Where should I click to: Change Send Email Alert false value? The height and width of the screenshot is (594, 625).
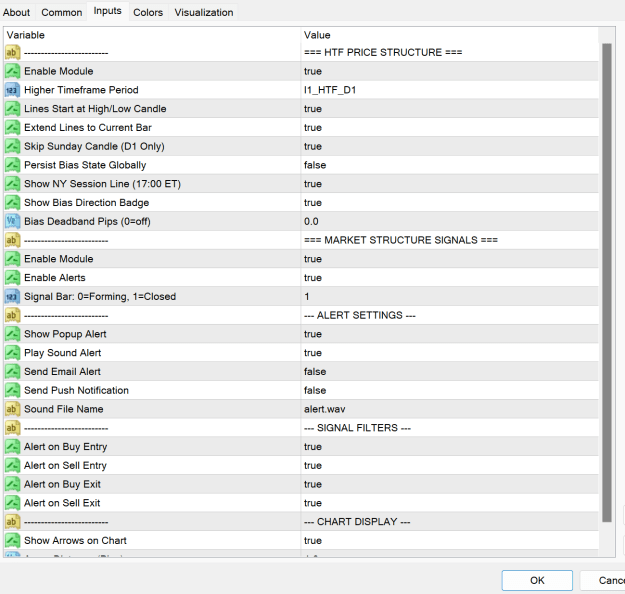(x=450, y=372)
